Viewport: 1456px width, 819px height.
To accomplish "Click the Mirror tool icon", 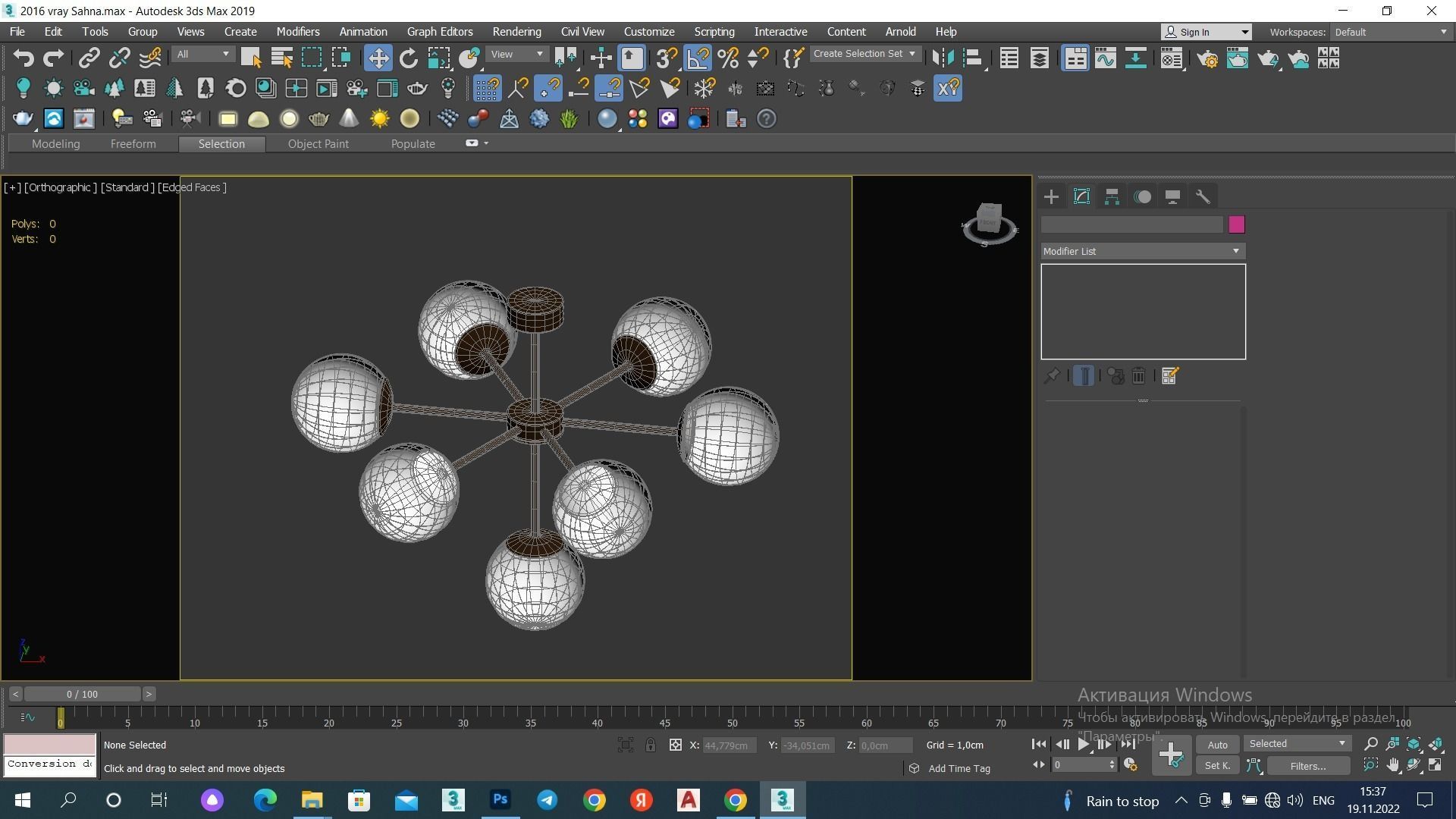I will 943,58.
